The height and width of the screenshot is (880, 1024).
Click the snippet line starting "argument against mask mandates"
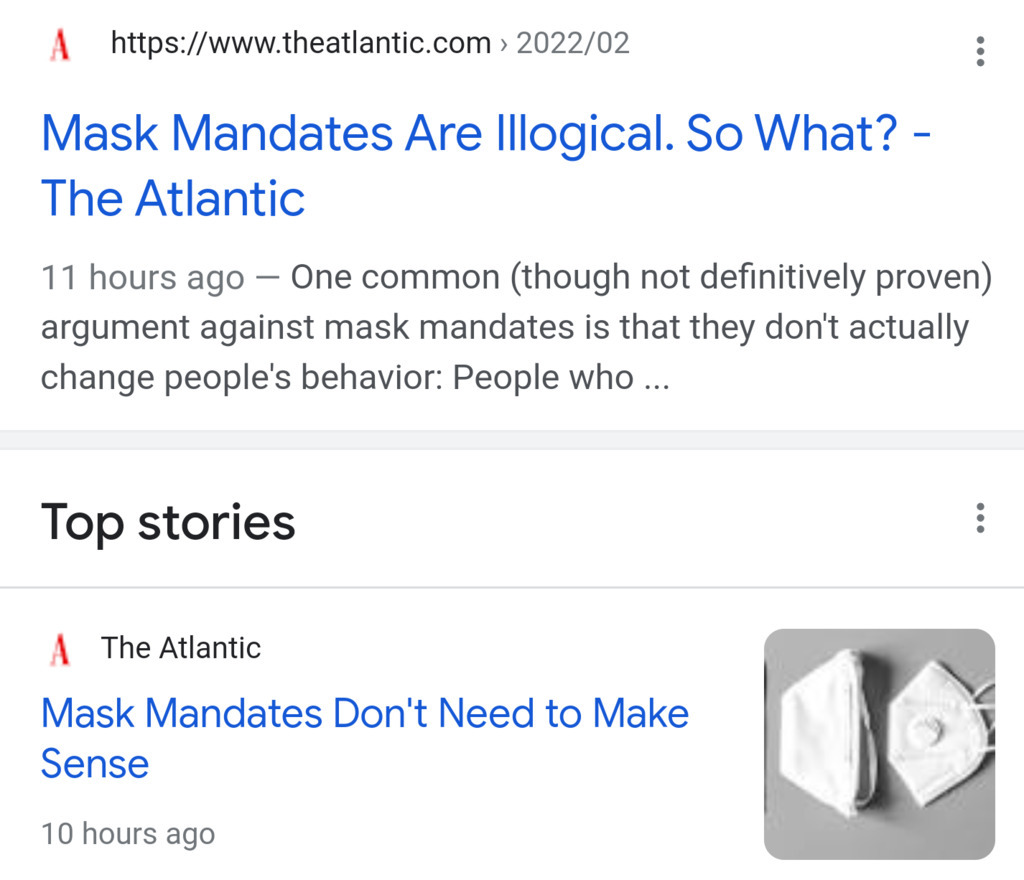[x=504, y=328]
